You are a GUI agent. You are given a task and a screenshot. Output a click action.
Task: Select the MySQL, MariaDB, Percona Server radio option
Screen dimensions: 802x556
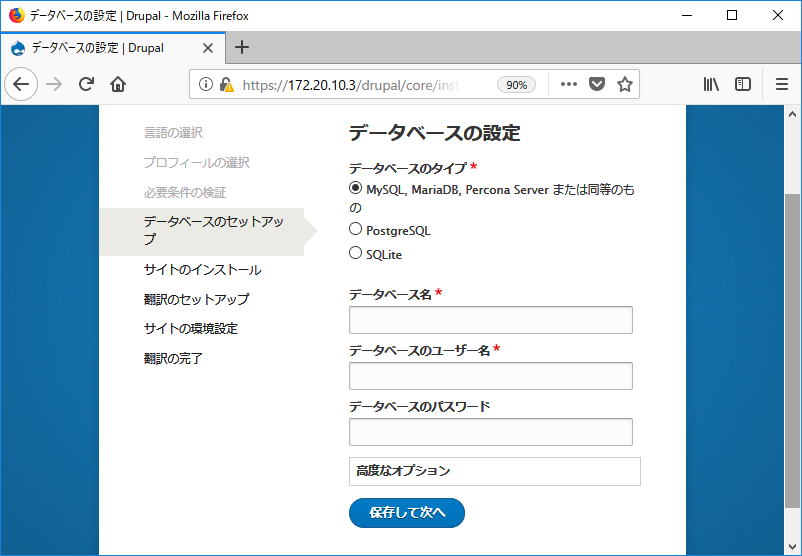(355, 188)
